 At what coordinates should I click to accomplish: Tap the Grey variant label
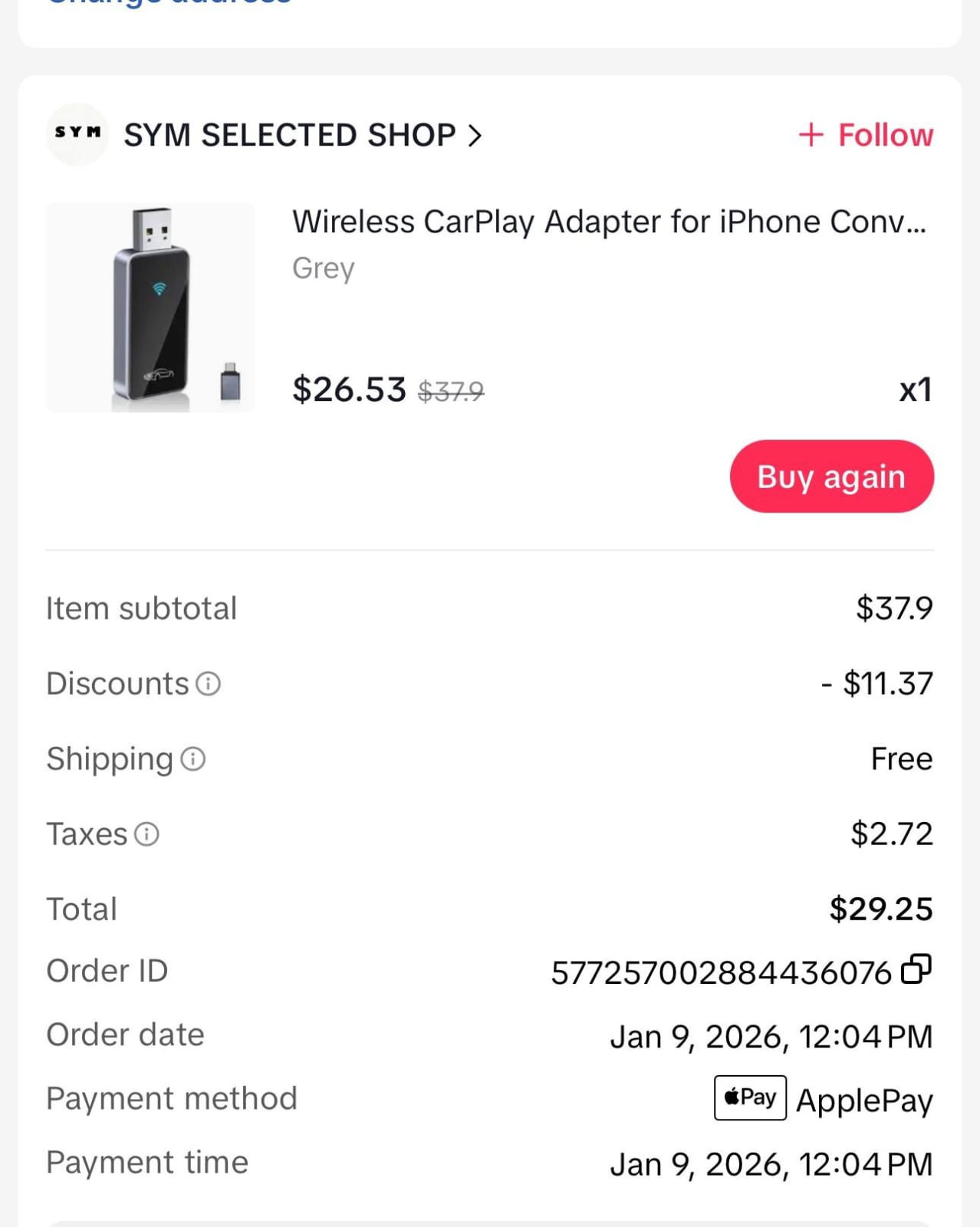coord(323,268)
